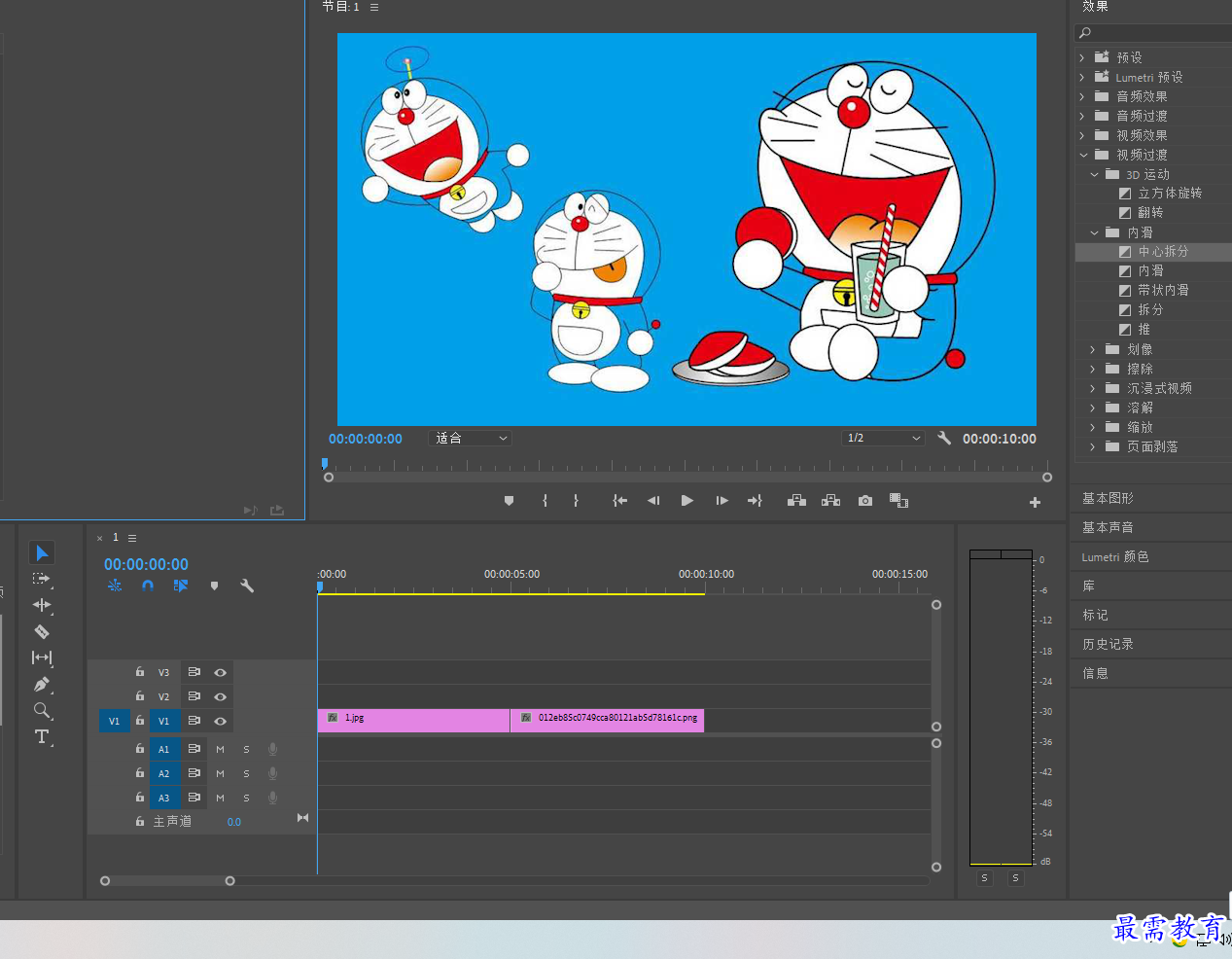Toggle V1 source patching button
Viewport: 1232px width, 959px height.
pyautogui.click(x=114, y=721)
